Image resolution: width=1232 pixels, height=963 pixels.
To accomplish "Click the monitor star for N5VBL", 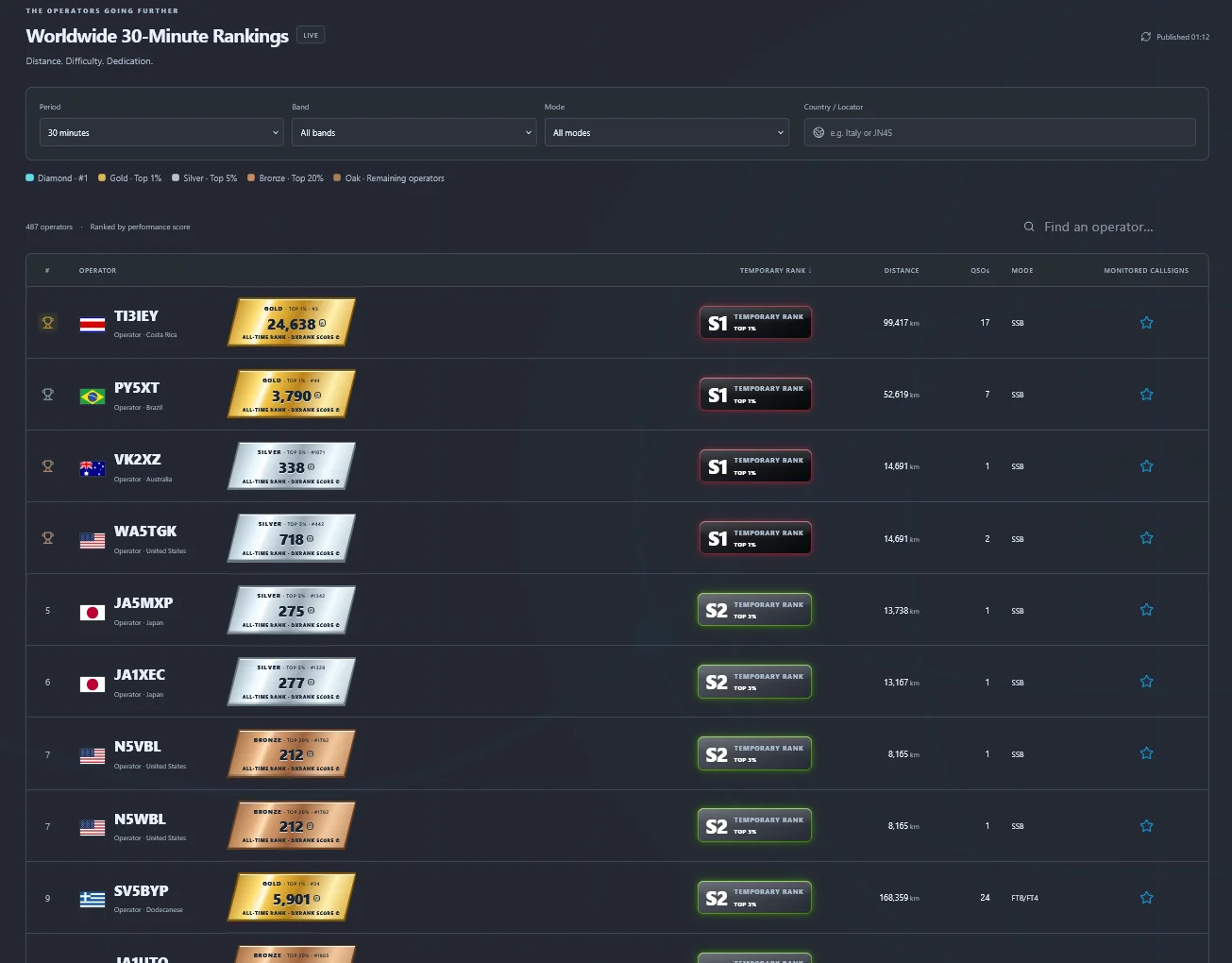I will pyautogui.click(x=1146, y=753).
